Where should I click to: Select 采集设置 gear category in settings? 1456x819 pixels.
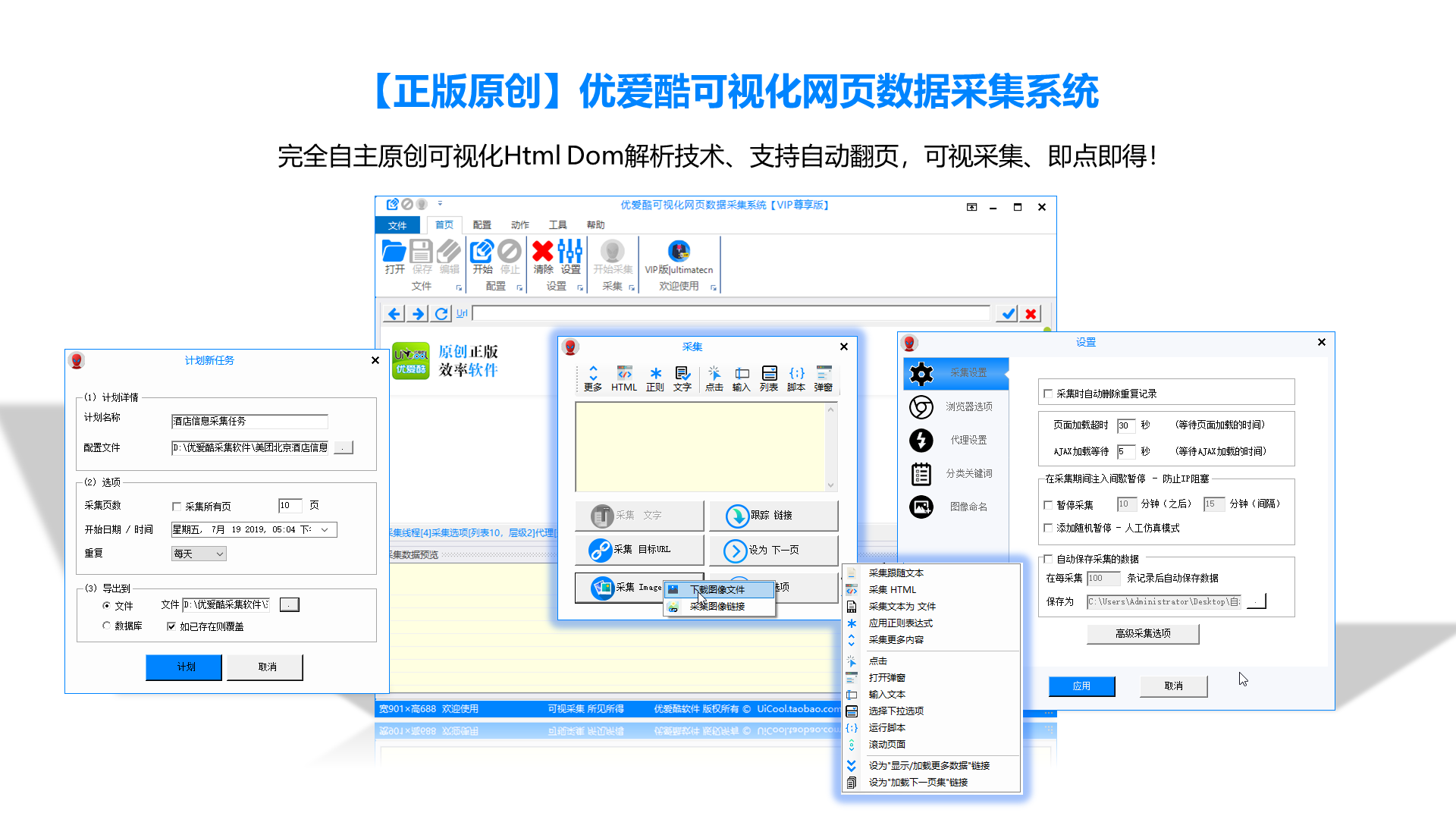pos(956,373)
